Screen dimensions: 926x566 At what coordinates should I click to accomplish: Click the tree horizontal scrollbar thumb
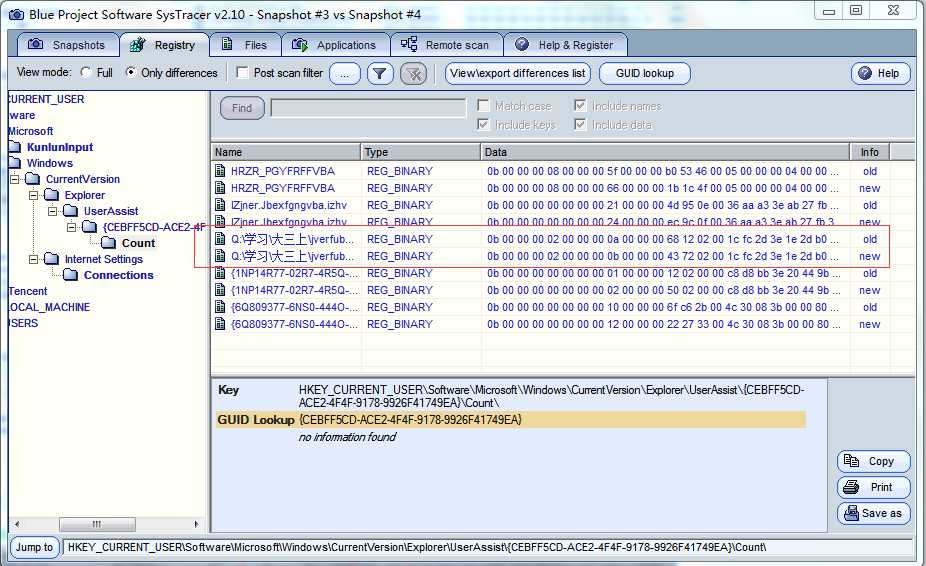(97, 524)
